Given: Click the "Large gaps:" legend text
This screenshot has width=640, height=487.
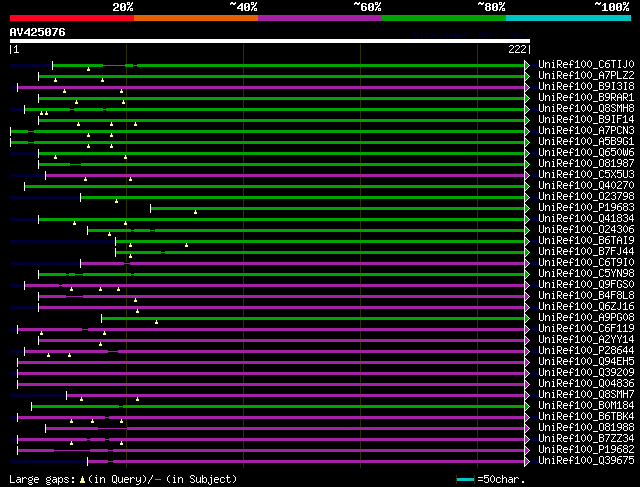Looking at the screenshot, I should pyautogui.click(x=42, y=480).
